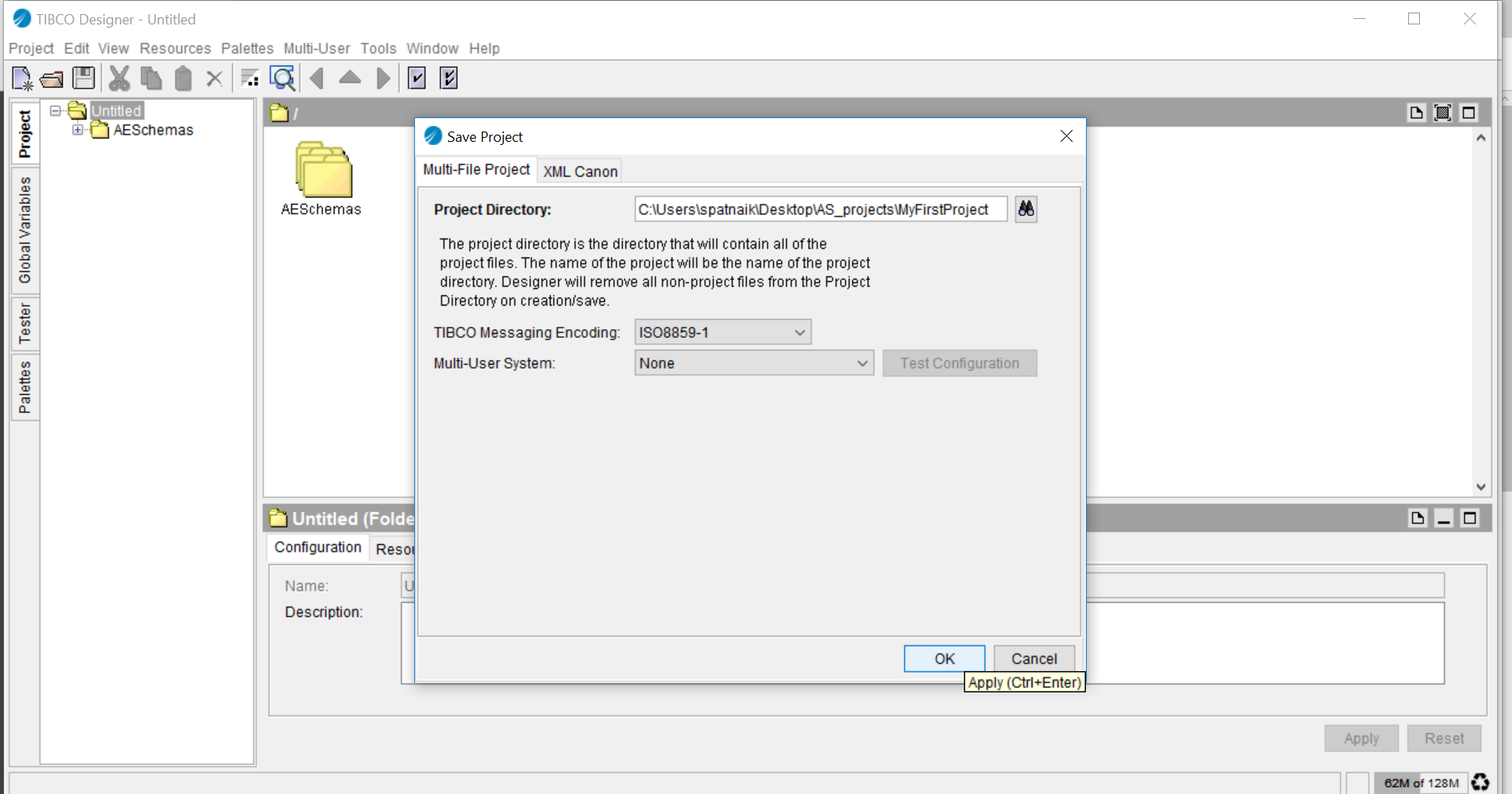Select the Configuration tab in lower panel
Screen dimensions: 1512x794
tap(317, 547)
